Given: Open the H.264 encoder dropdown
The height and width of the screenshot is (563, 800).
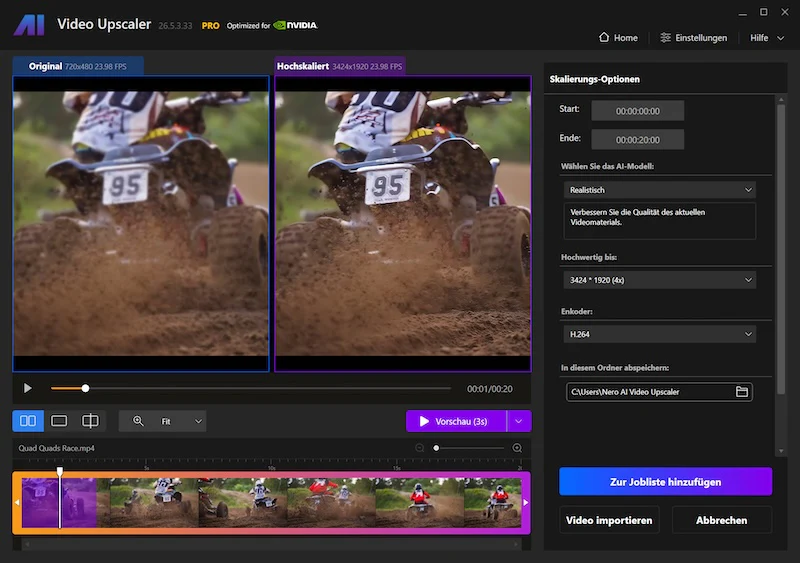Looking at the screenshot, I should coord(660,334).
